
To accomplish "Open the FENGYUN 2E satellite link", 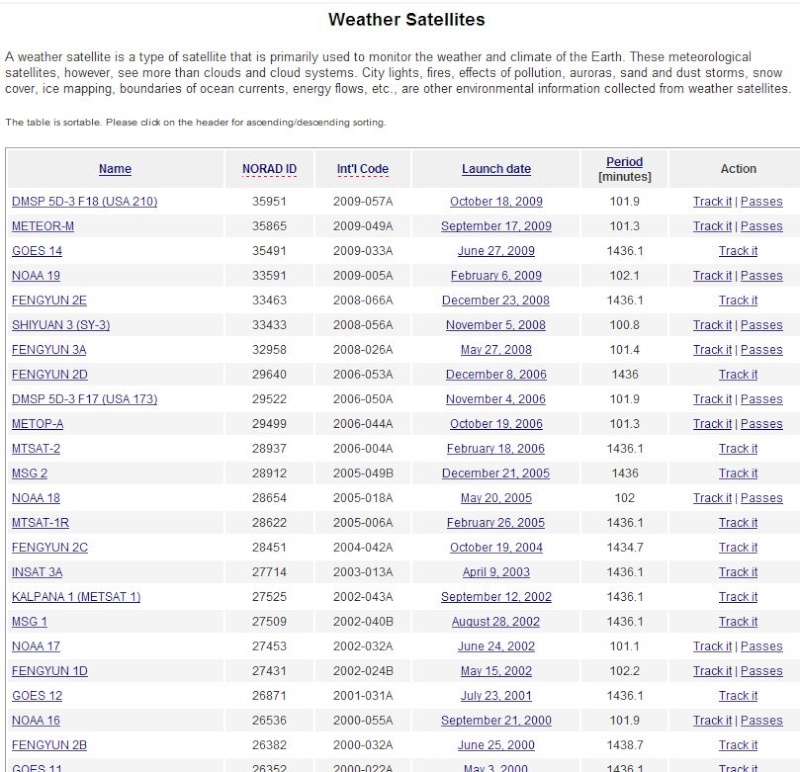I will tap(49, 301).
